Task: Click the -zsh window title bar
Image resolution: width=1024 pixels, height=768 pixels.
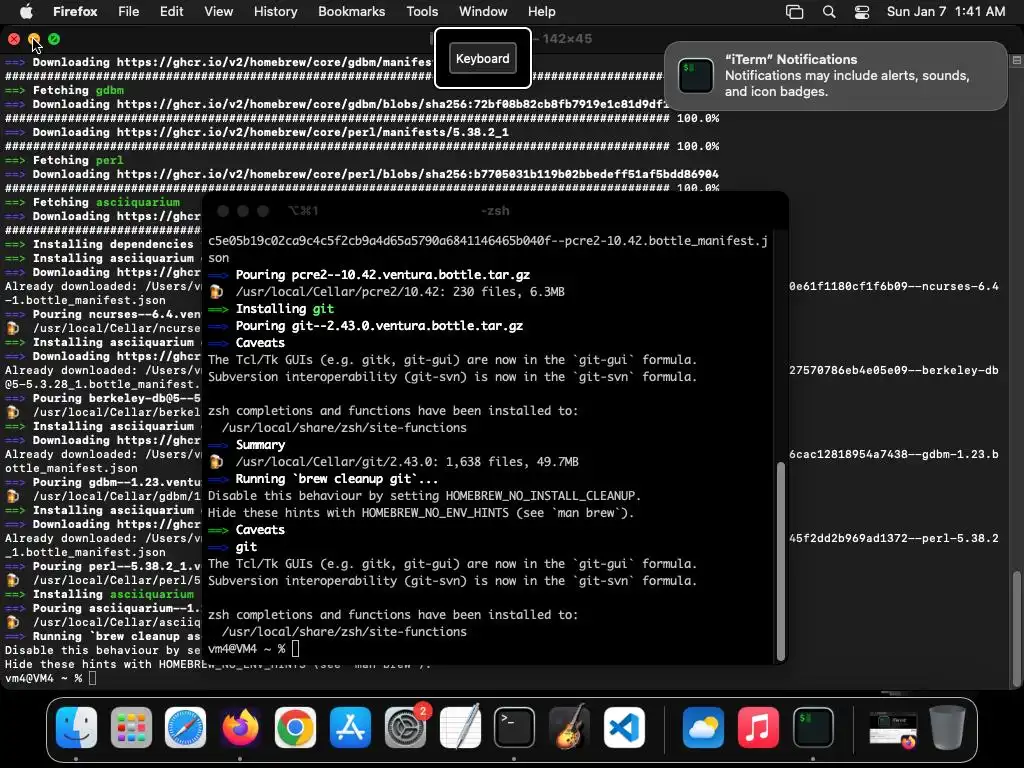Action: coord(495,210)
